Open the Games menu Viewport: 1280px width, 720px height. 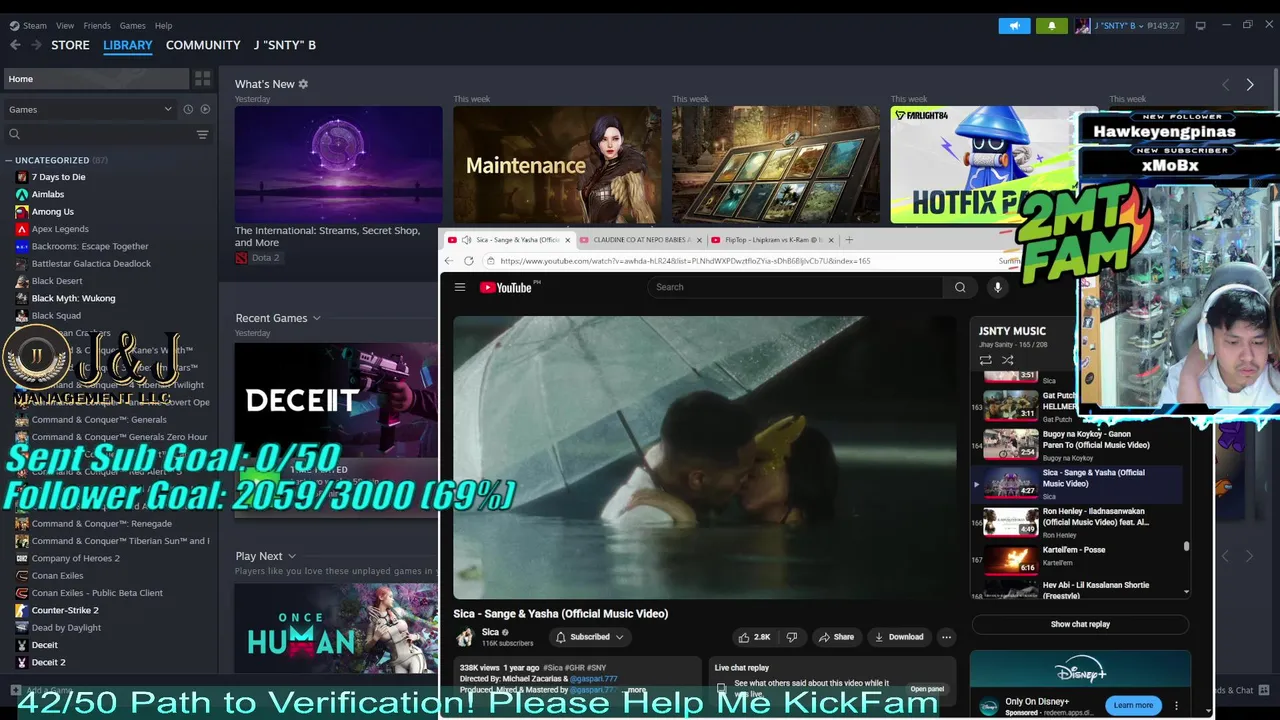click(132, 26)
